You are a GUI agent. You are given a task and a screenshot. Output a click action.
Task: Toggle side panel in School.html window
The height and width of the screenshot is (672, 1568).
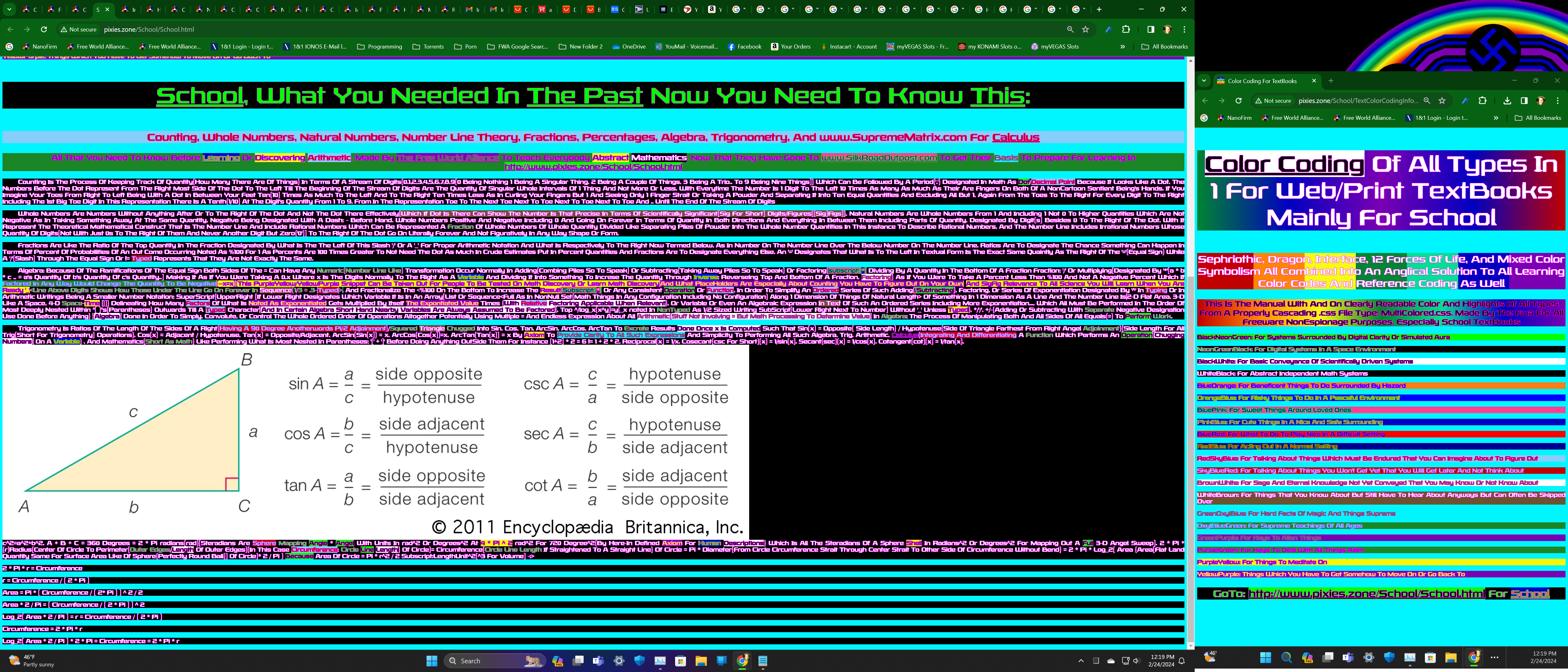[1150, 29]
